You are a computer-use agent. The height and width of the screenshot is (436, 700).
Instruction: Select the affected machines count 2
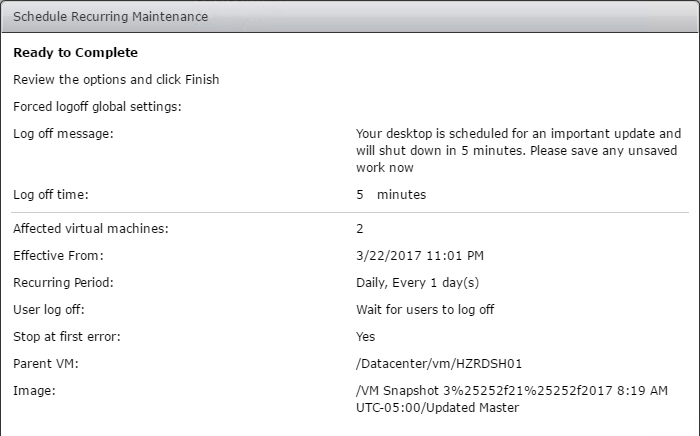[360, 229]
